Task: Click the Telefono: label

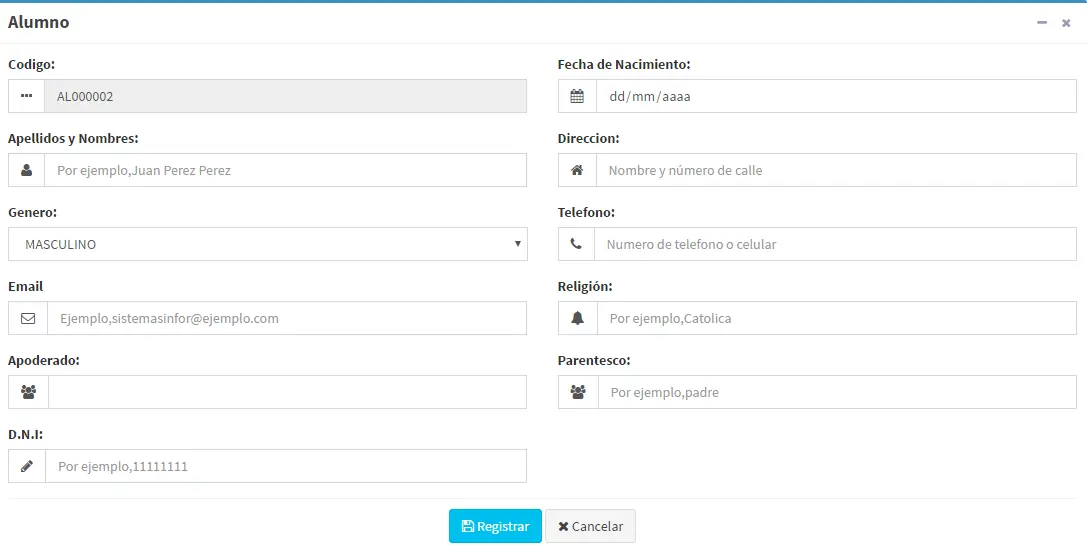Action: [586, 212]
